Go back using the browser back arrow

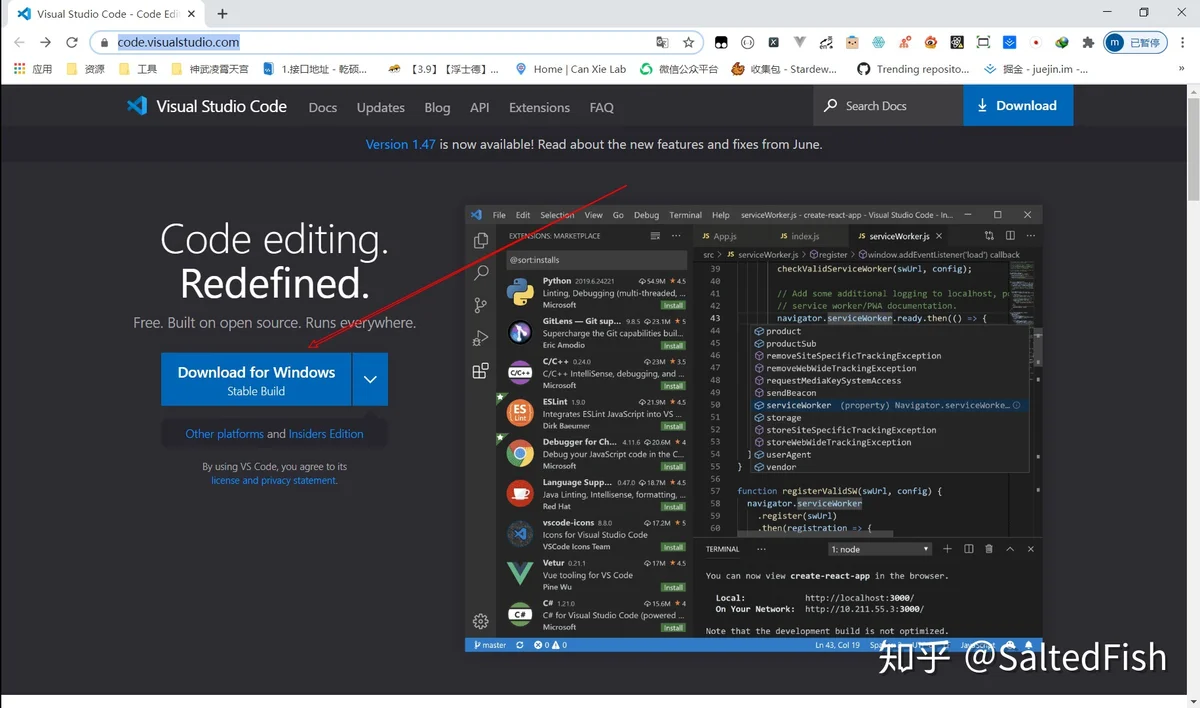tap(19, 43)
